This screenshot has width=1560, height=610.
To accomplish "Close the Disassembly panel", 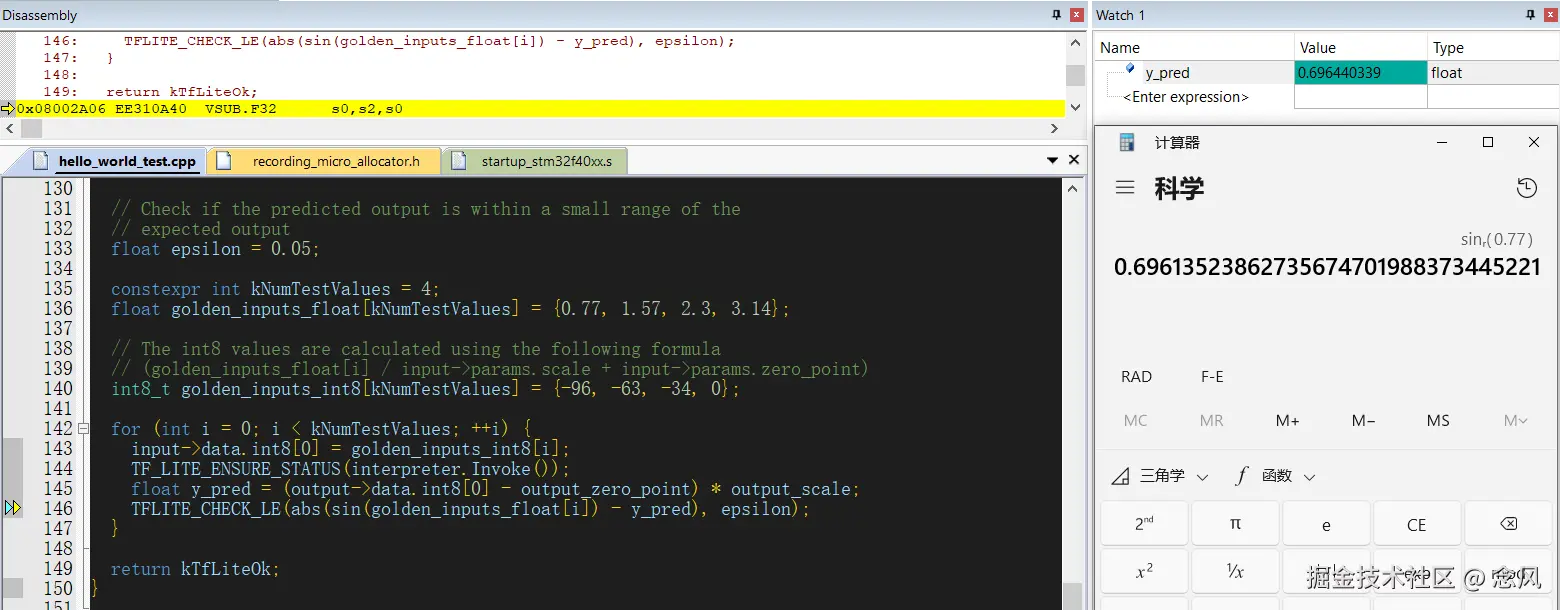I will click(1077, 15).
